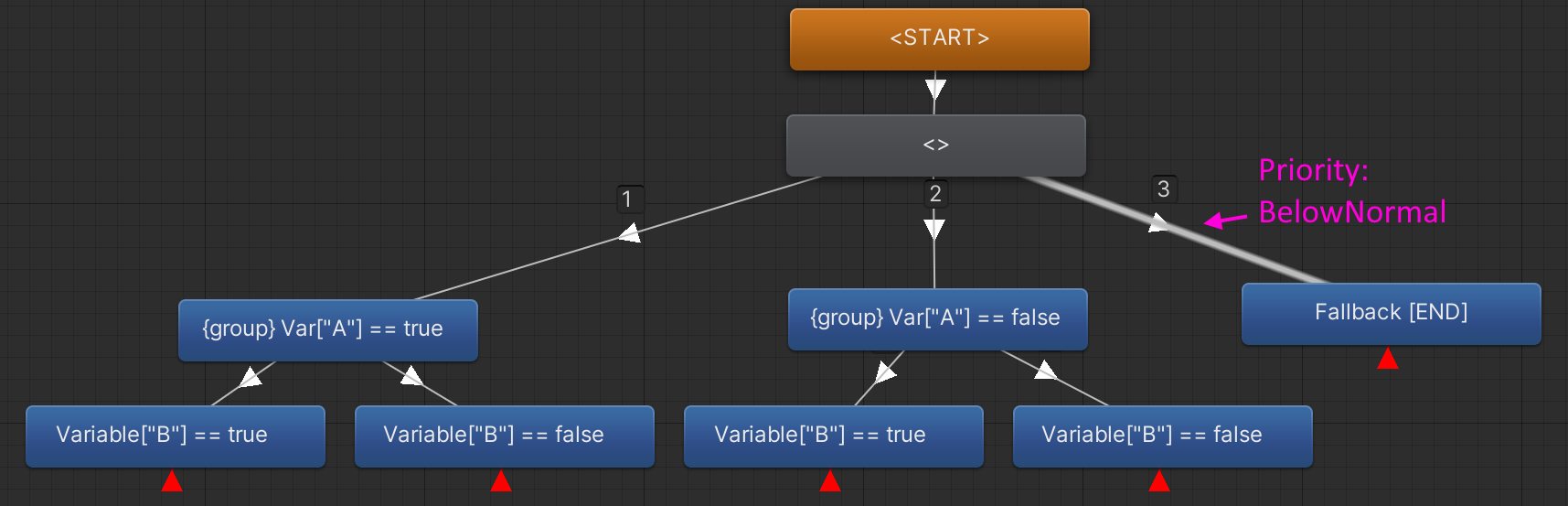Click the link order badge numbered 1
The width and height of the screenshot is (1568, 506).
[627, 199]
